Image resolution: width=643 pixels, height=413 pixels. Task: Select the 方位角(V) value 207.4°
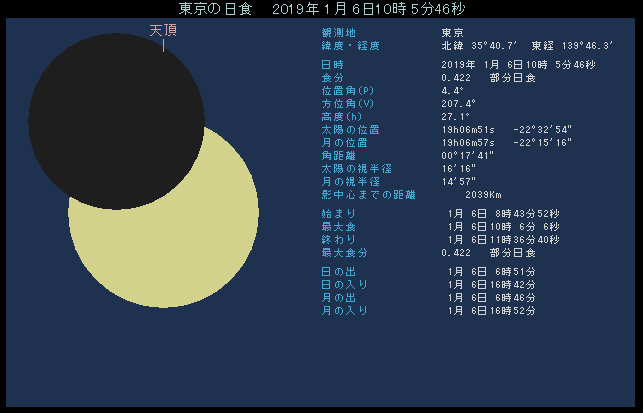pos(458,103)
